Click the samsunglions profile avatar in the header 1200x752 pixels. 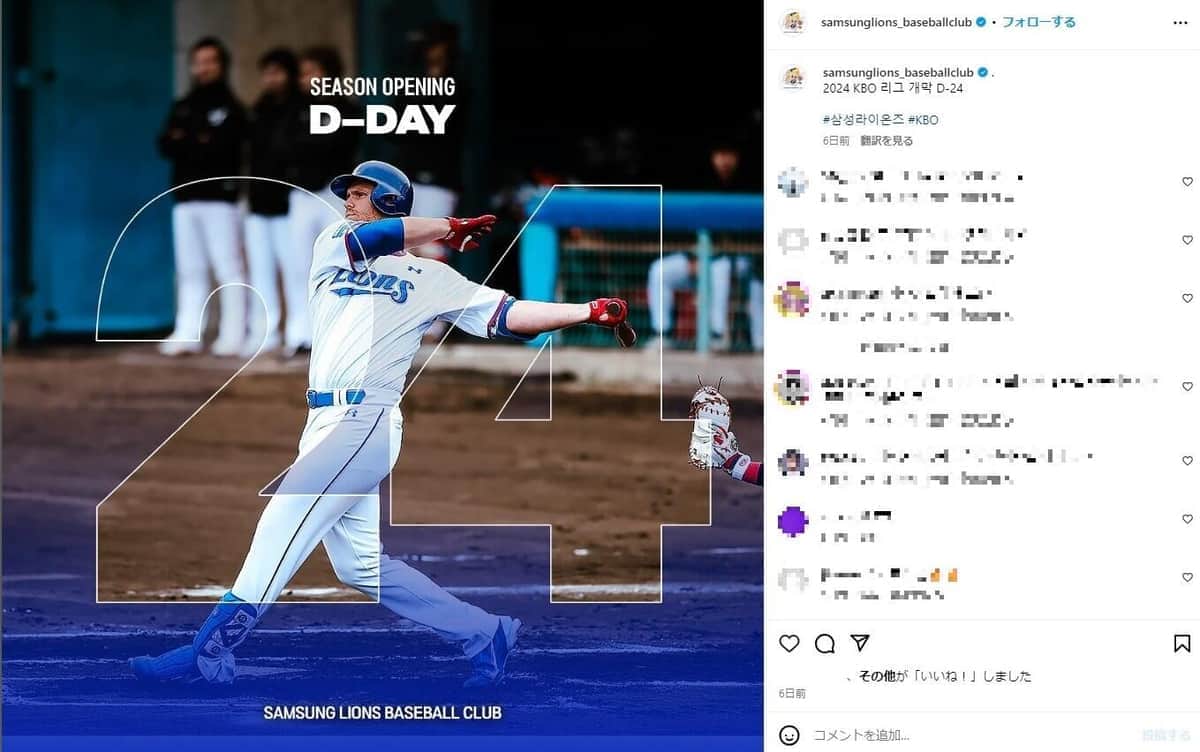click(793, 22)
